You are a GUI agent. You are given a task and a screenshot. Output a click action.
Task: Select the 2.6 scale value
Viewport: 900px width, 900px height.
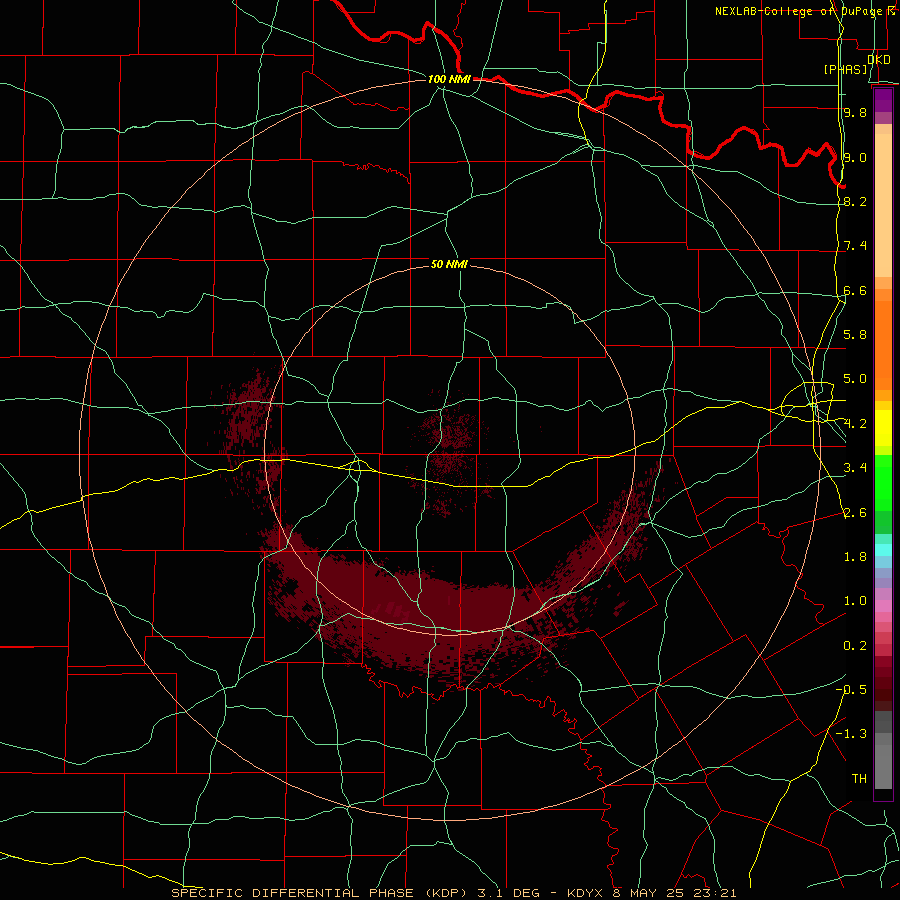pyautogui.click(x=855, y=512)
